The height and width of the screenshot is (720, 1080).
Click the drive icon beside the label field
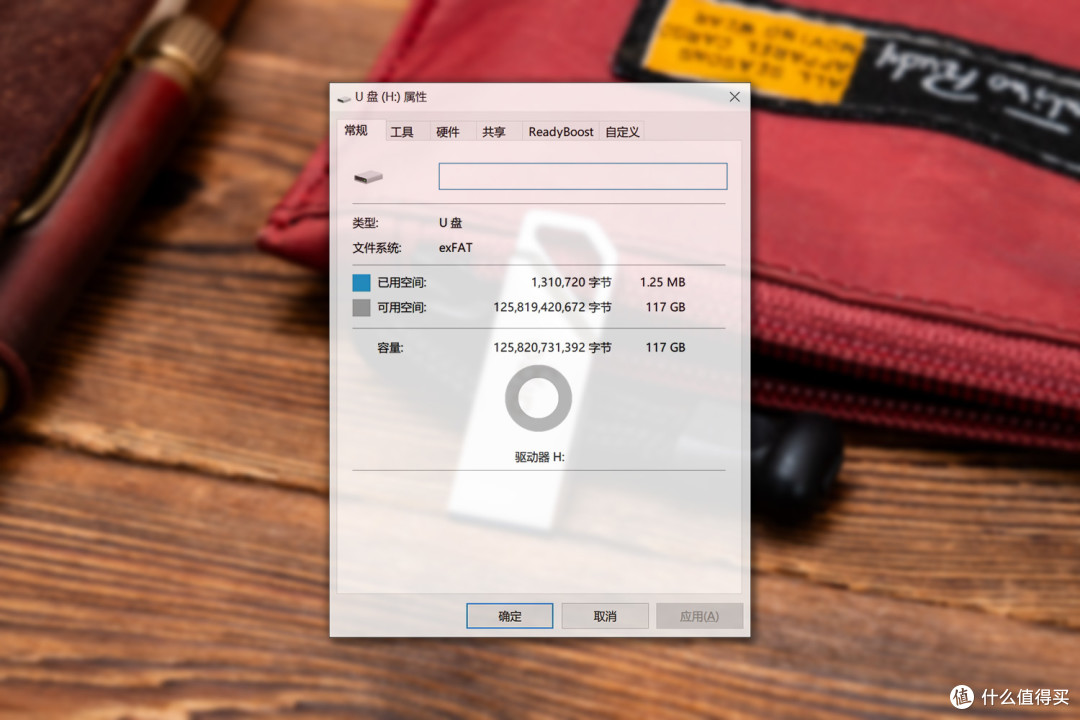(x=368, y=177)
